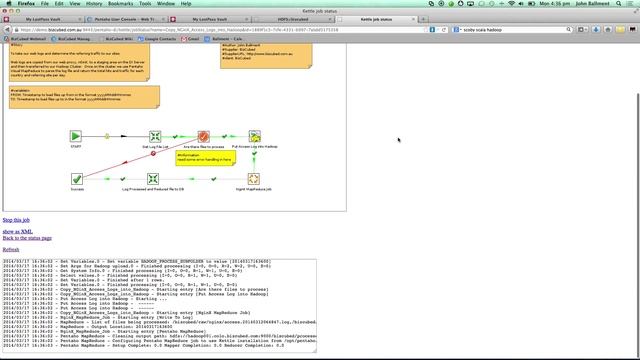Open the Help menu
The image size is (640, 360).
pyautogui.click(x=186, y=4)
